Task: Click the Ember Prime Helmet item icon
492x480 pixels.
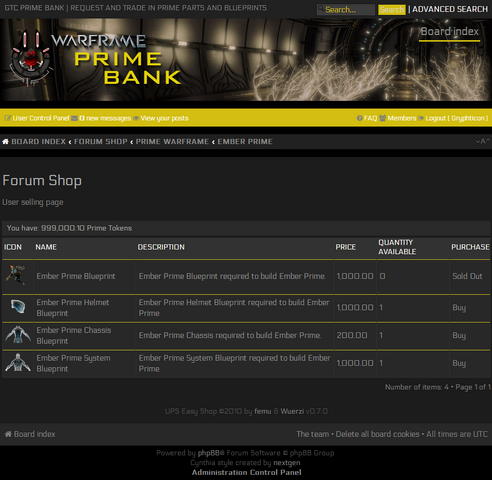Action: tap(18, 306)
